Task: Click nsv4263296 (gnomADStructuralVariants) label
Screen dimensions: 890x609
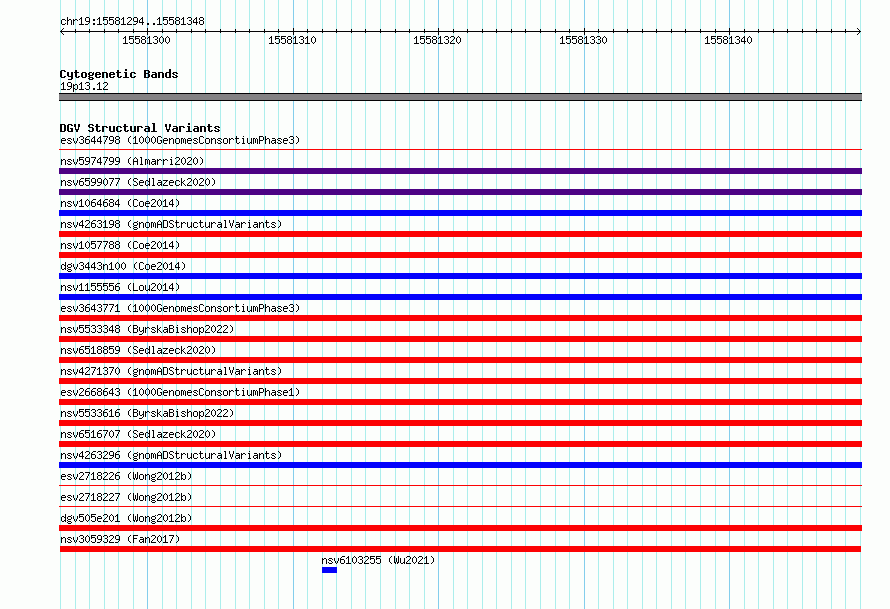Action: 171,455
